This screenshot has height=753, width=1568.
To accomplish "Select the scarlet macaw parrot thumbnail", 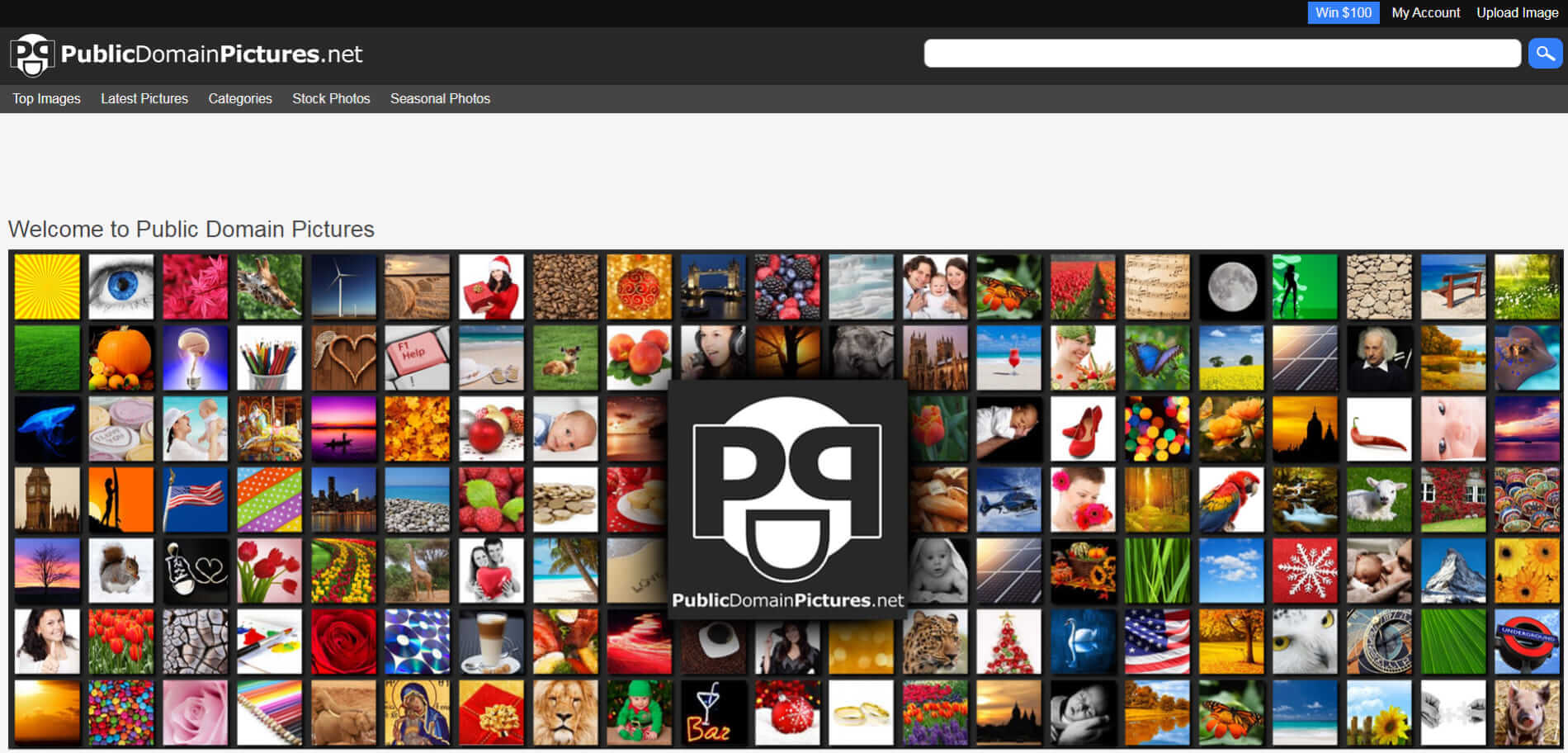I will pyautogui.click(x=1231, y=500).
